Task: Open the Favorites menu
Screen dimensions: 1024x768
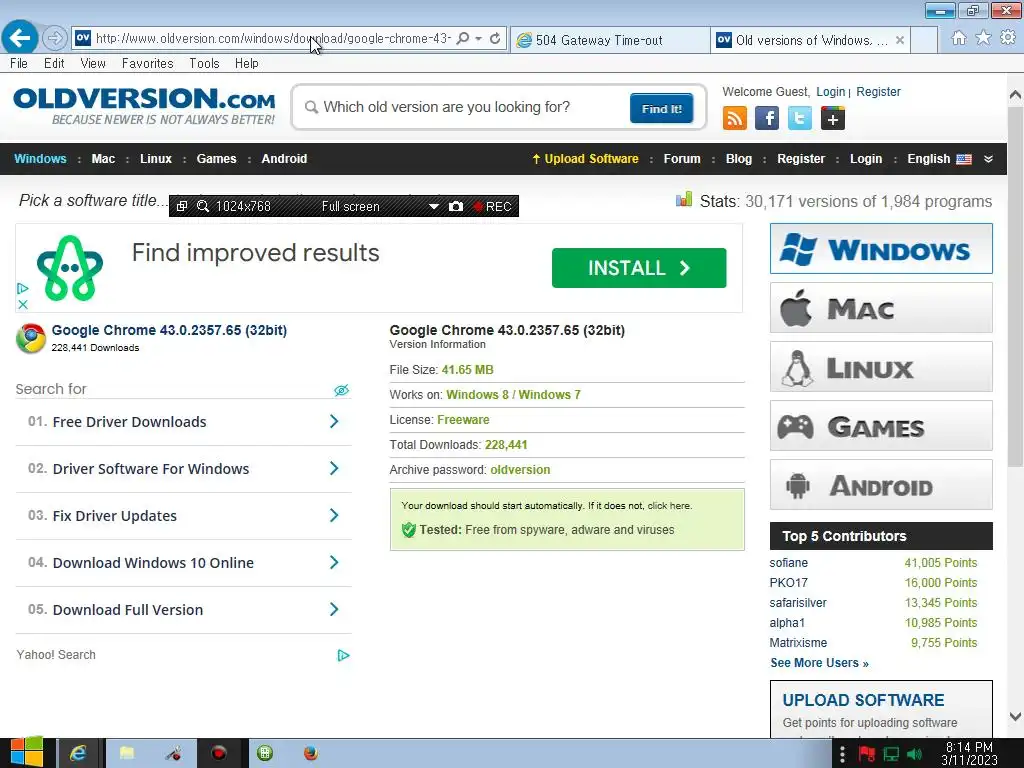Action: 148,63
